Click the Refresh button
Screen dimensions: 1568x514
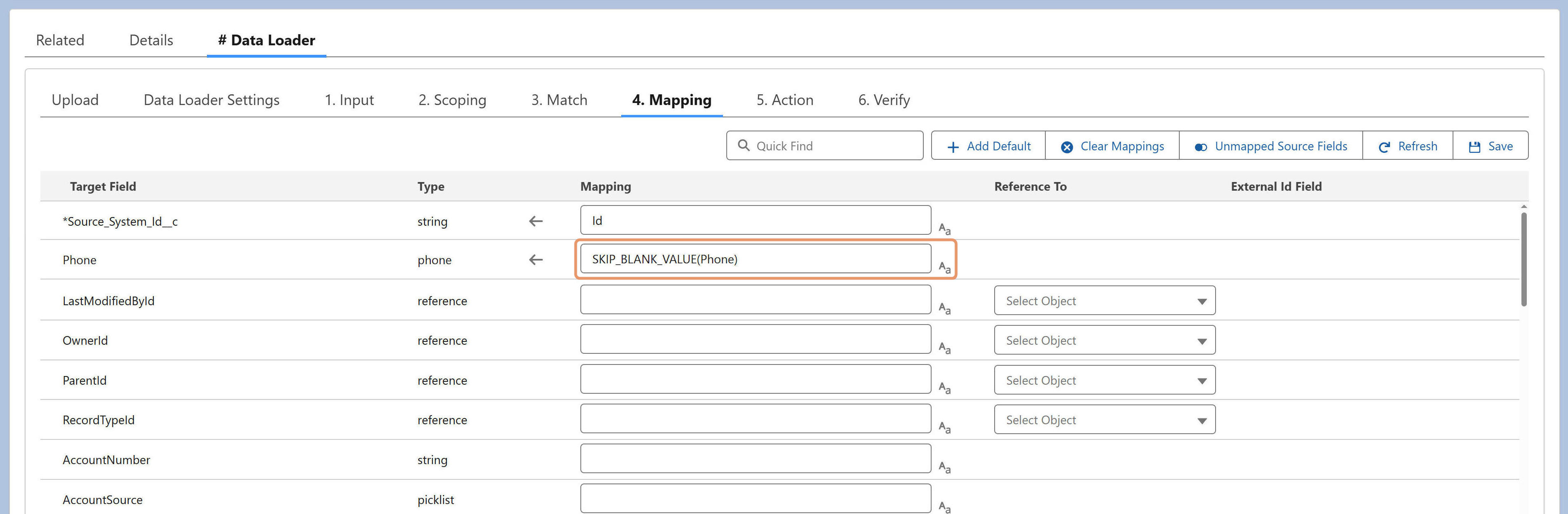coord(1407,146)
